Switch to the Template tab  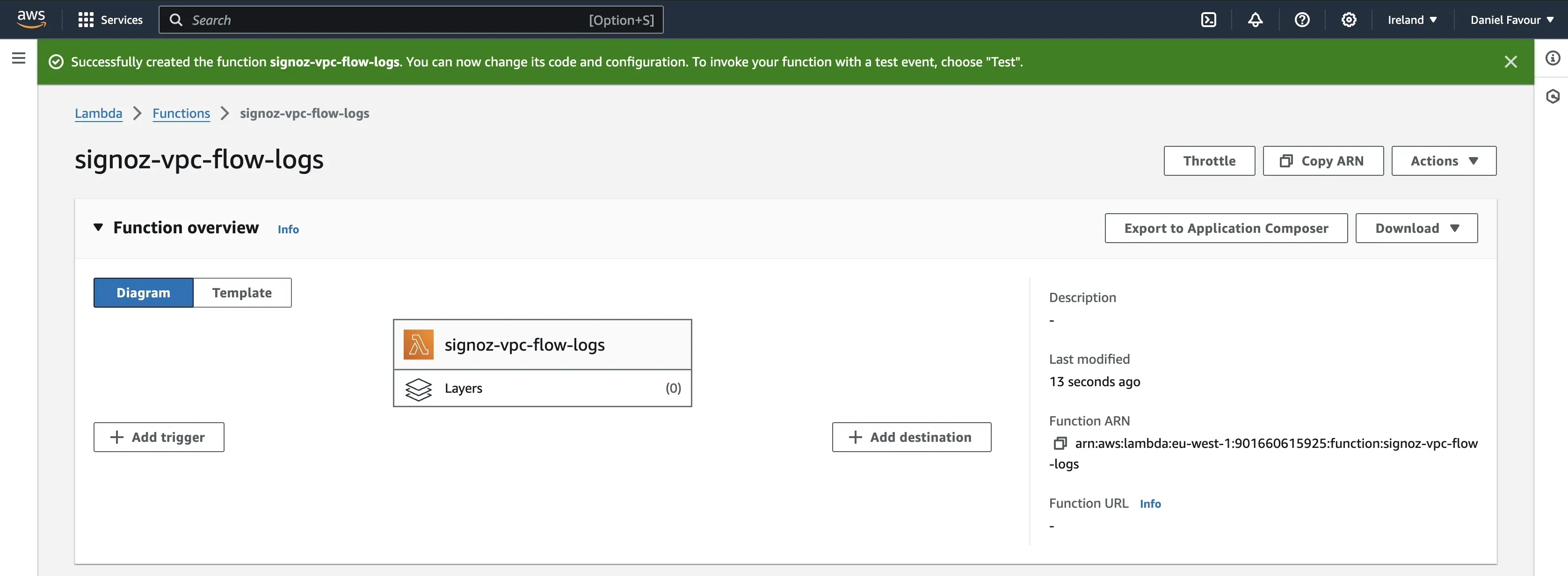tap(242, 293)
